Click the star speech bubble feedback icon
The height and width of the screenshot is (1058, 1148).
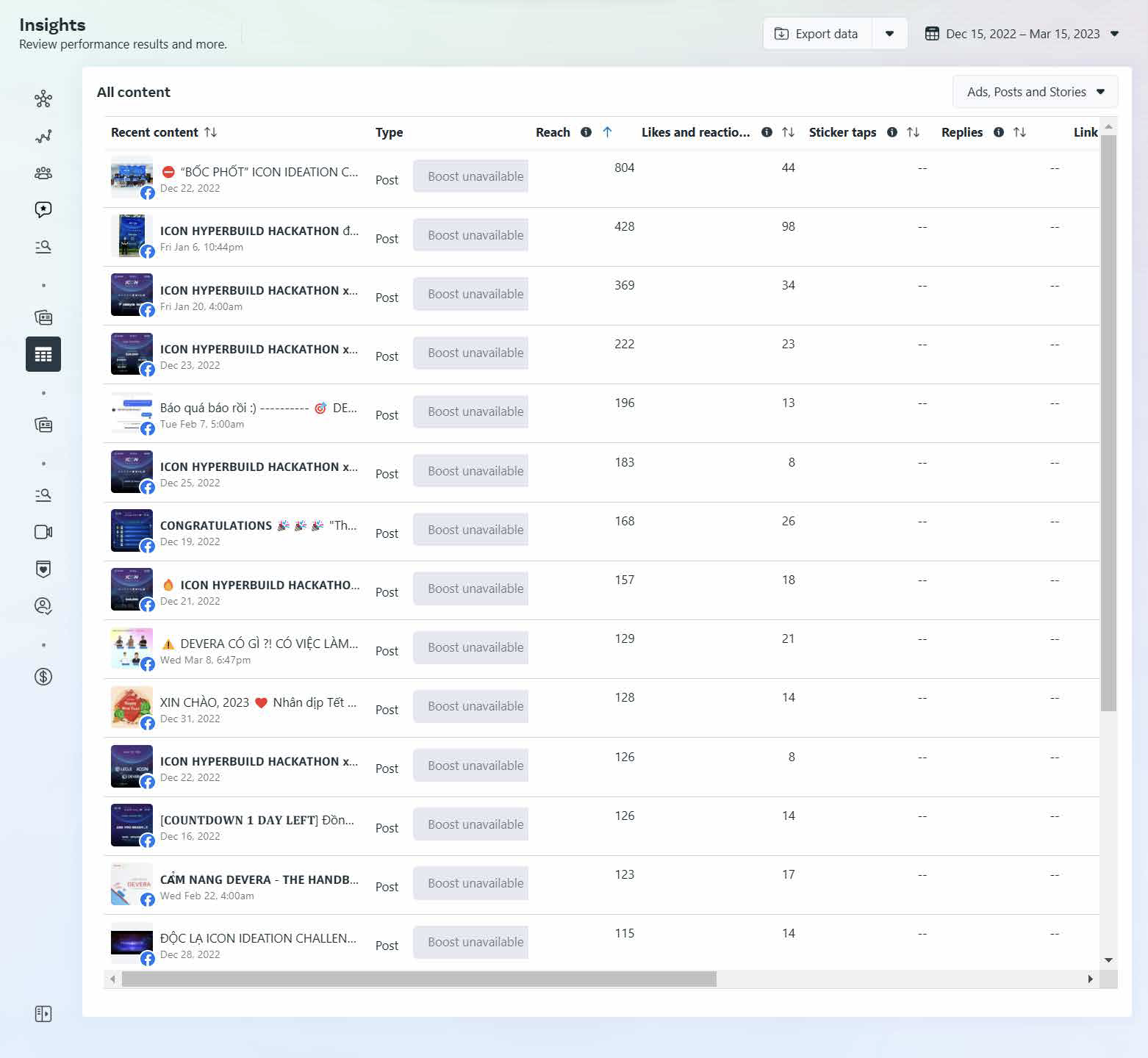click(43, 210)
